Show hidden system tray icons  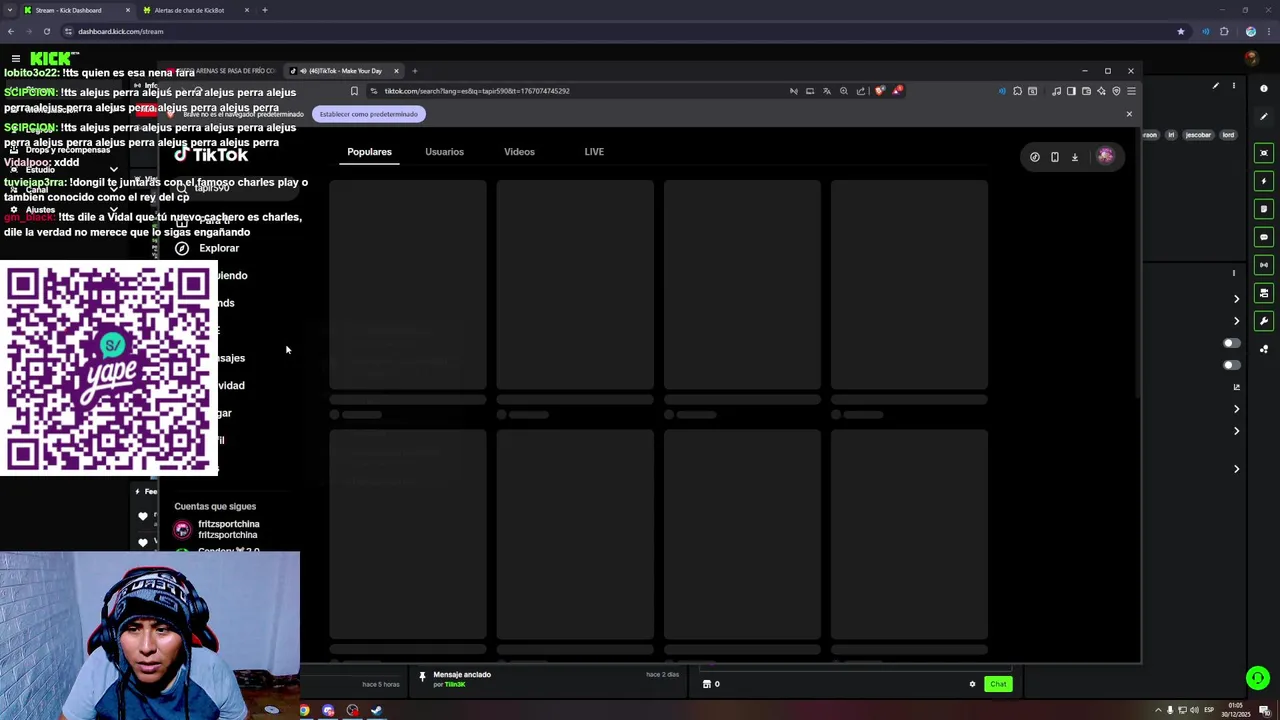pyautogui.click(x=1158, y=711)
